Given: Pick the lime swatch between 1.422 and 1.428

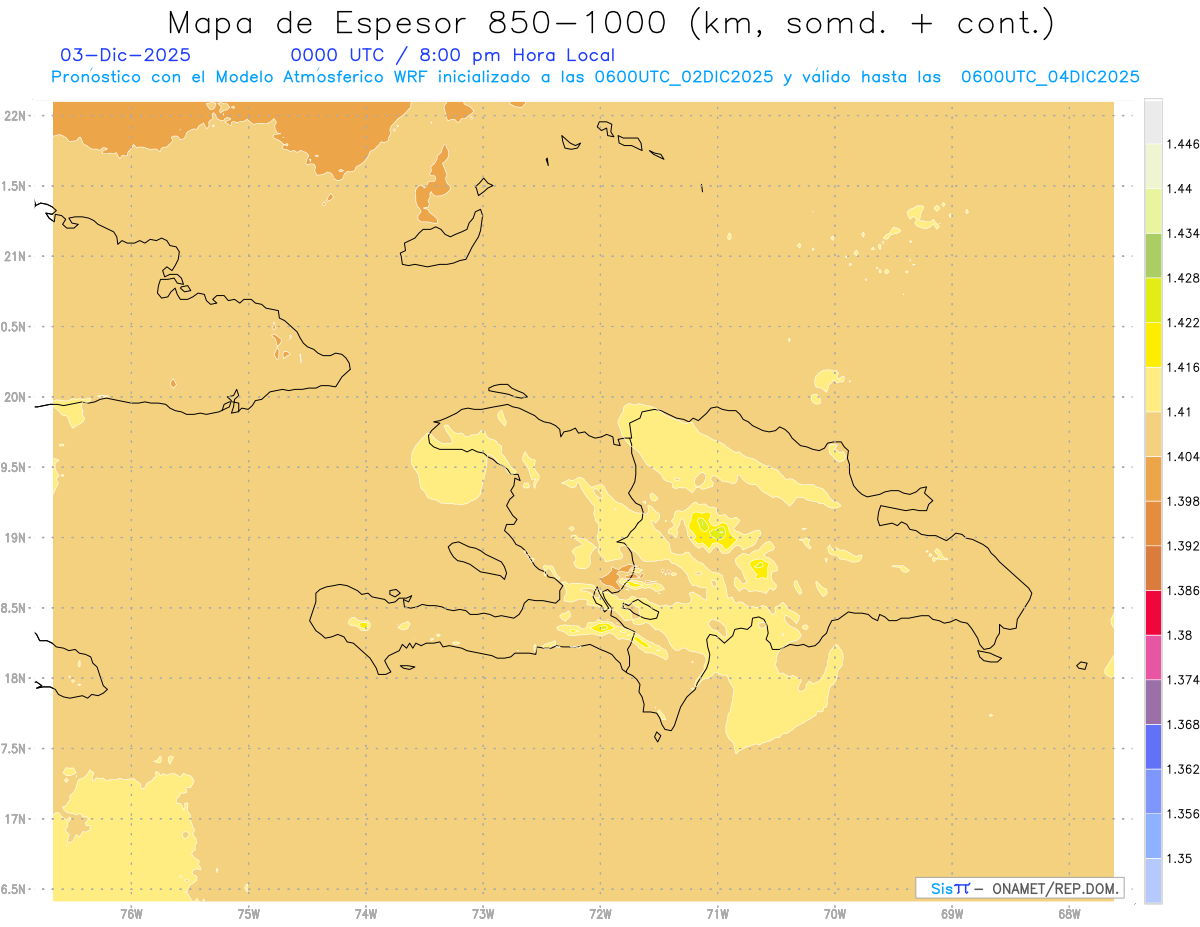Looking at the screenshot, I should tap(1153, 300).
